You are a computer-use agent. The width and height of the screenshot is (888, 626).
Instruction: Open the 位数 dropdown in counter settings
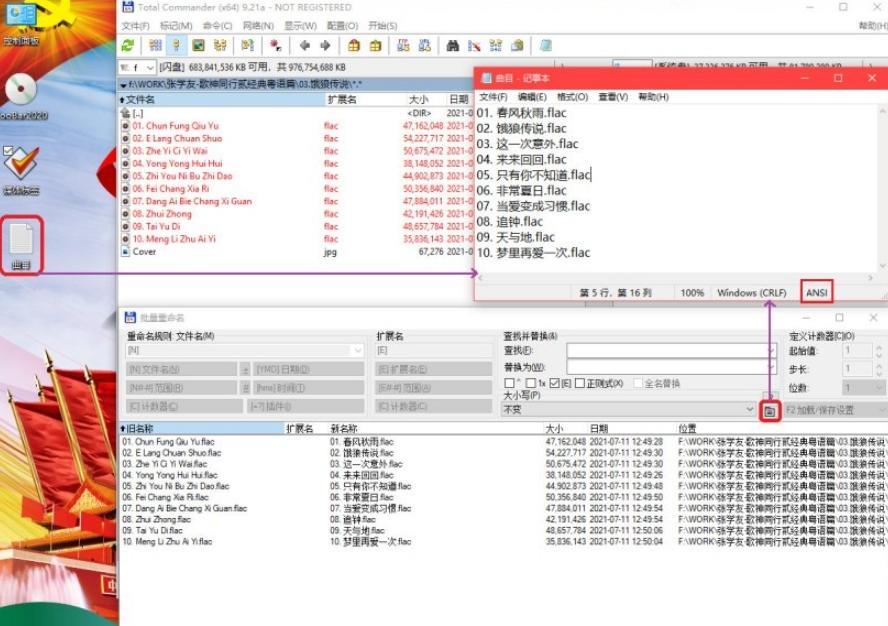click(x=863, y=388)
